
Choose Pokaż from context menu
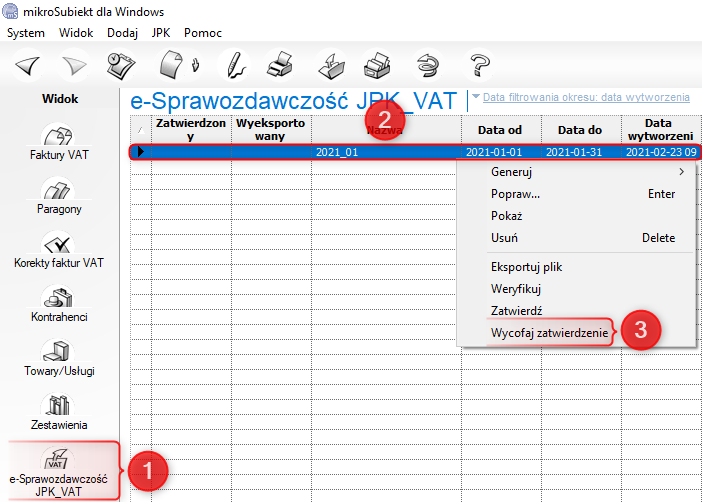coord(576,216)
